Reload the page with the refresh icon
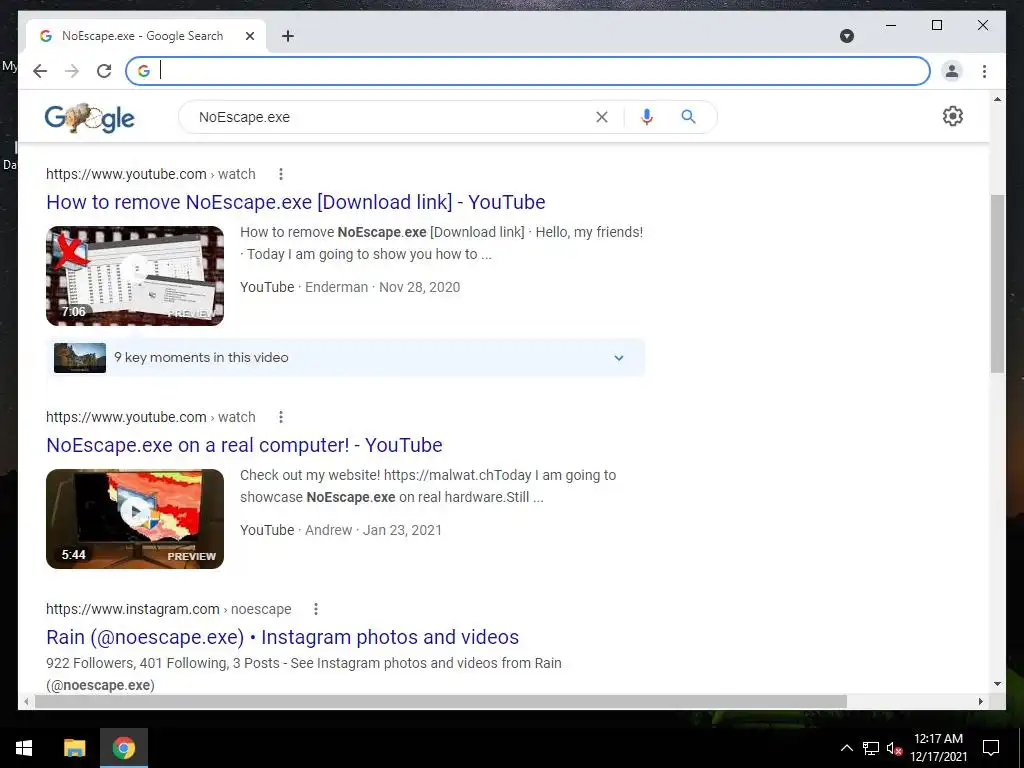 (104, 71)
